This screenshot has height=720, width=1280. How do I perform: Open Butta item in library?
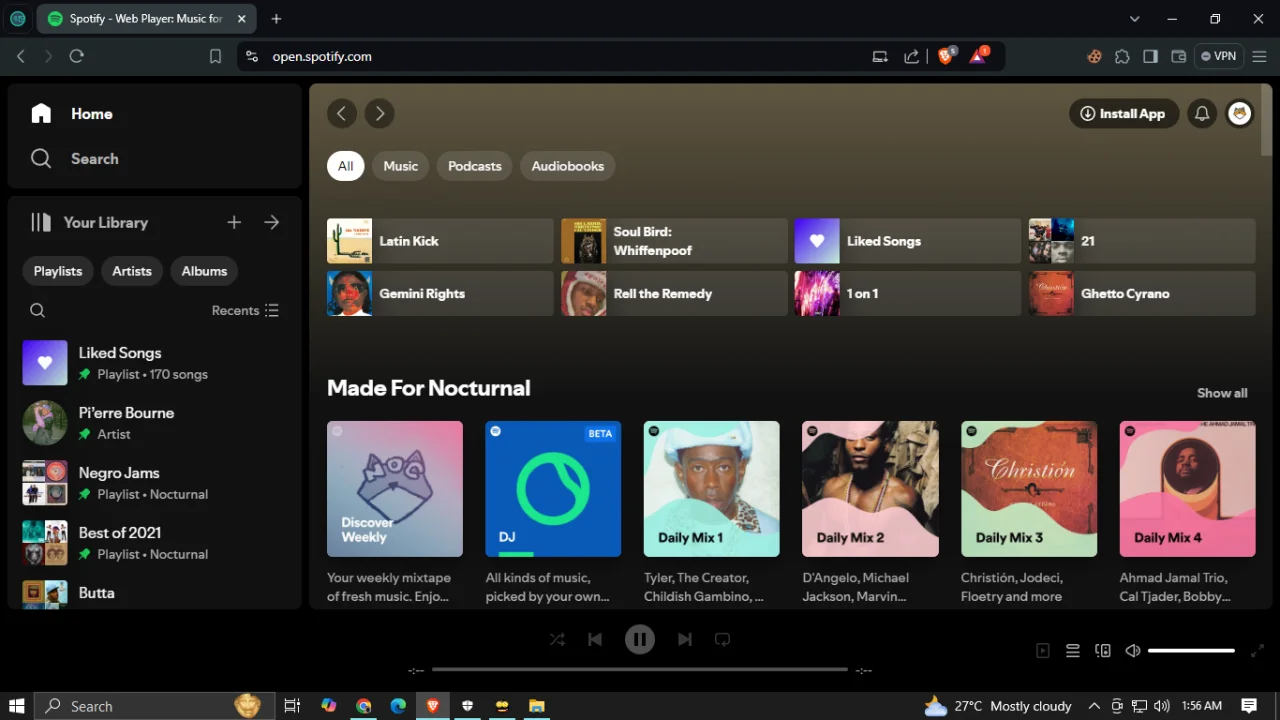click(x=155, y=593)
